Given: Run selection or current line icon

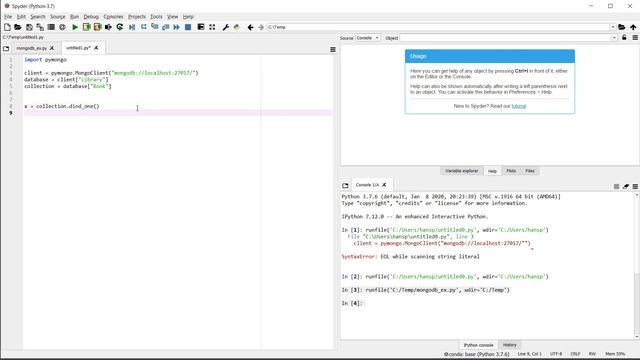Looking at the screenshot, I should tap(108, 27).
